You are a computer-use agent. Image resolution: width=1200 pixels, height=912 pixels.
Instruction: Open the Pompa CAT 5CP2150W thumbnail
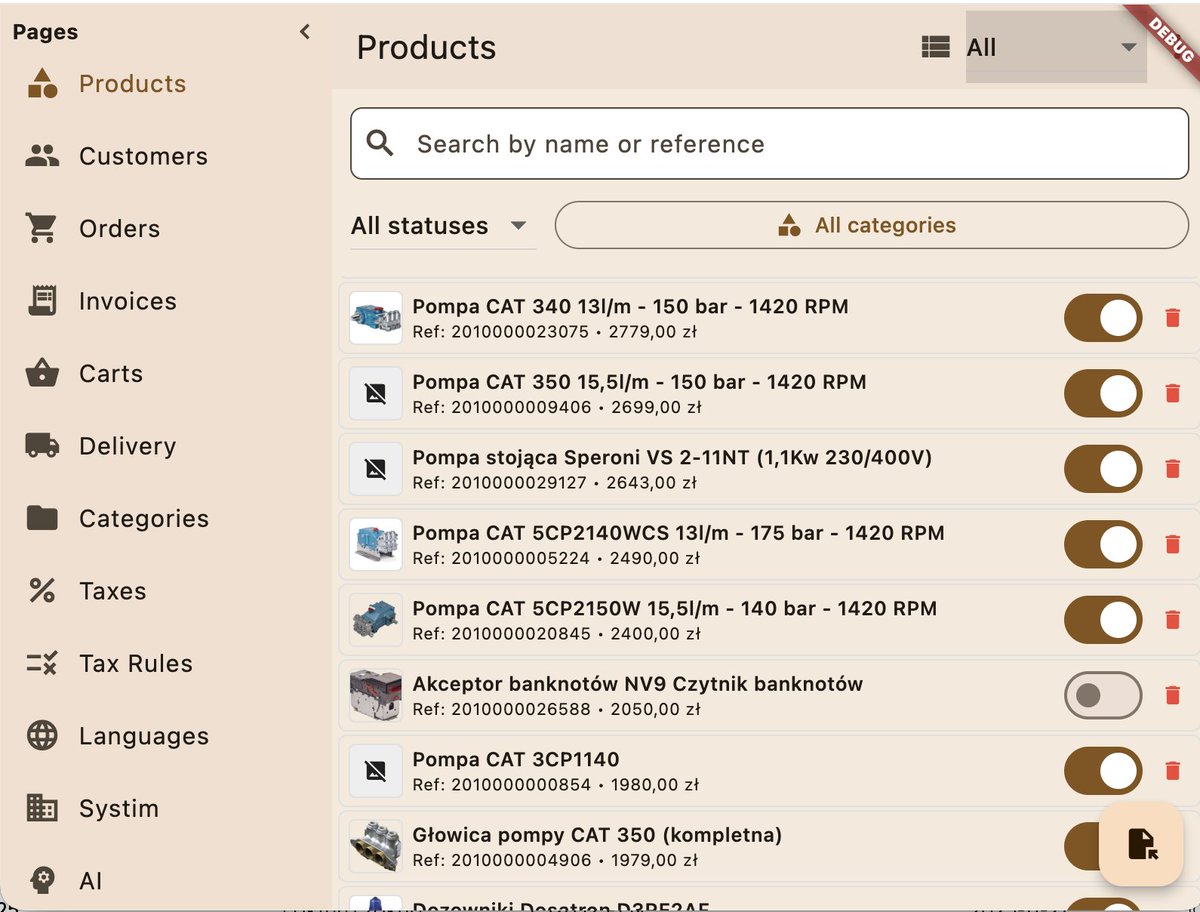(376, 620)
